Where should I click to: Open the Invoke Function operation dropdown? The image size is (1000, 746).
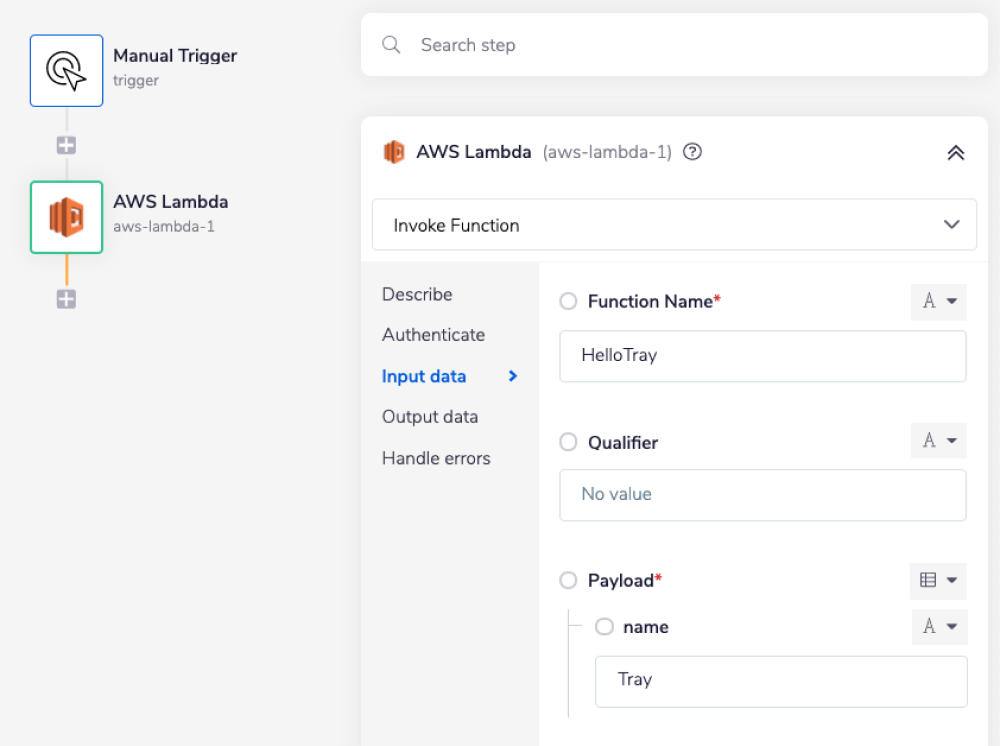coord(674,224)
